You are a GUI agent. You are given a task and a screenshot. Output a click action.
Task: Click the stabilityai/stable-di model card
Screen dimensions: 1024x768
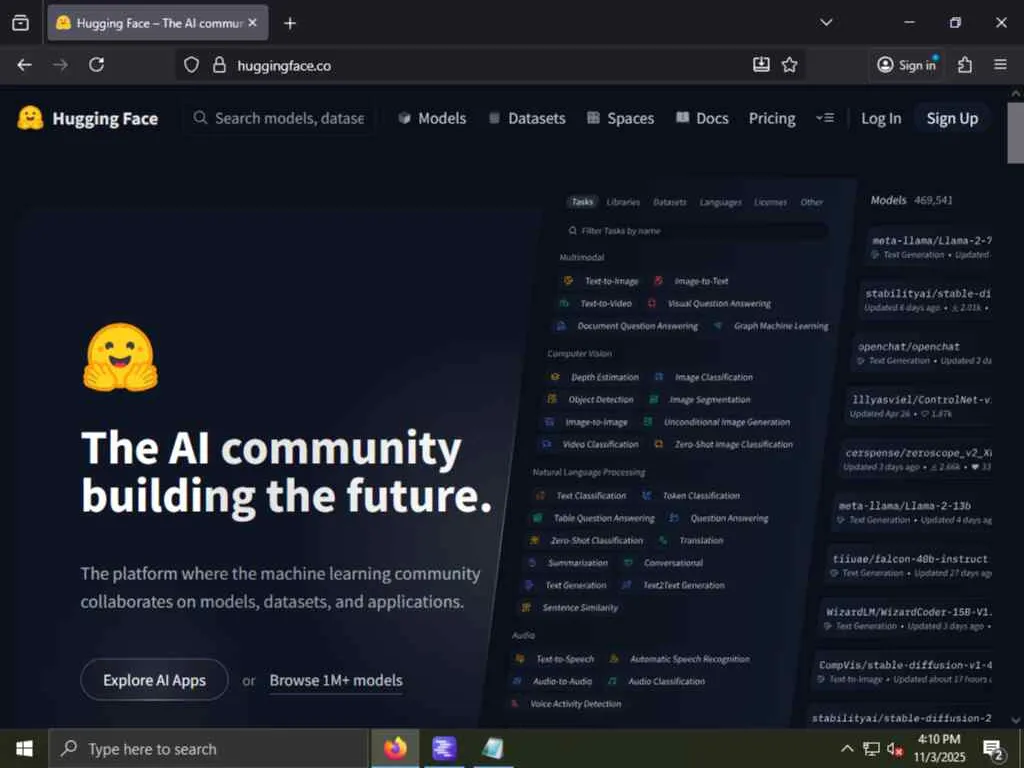pos(926,300)
